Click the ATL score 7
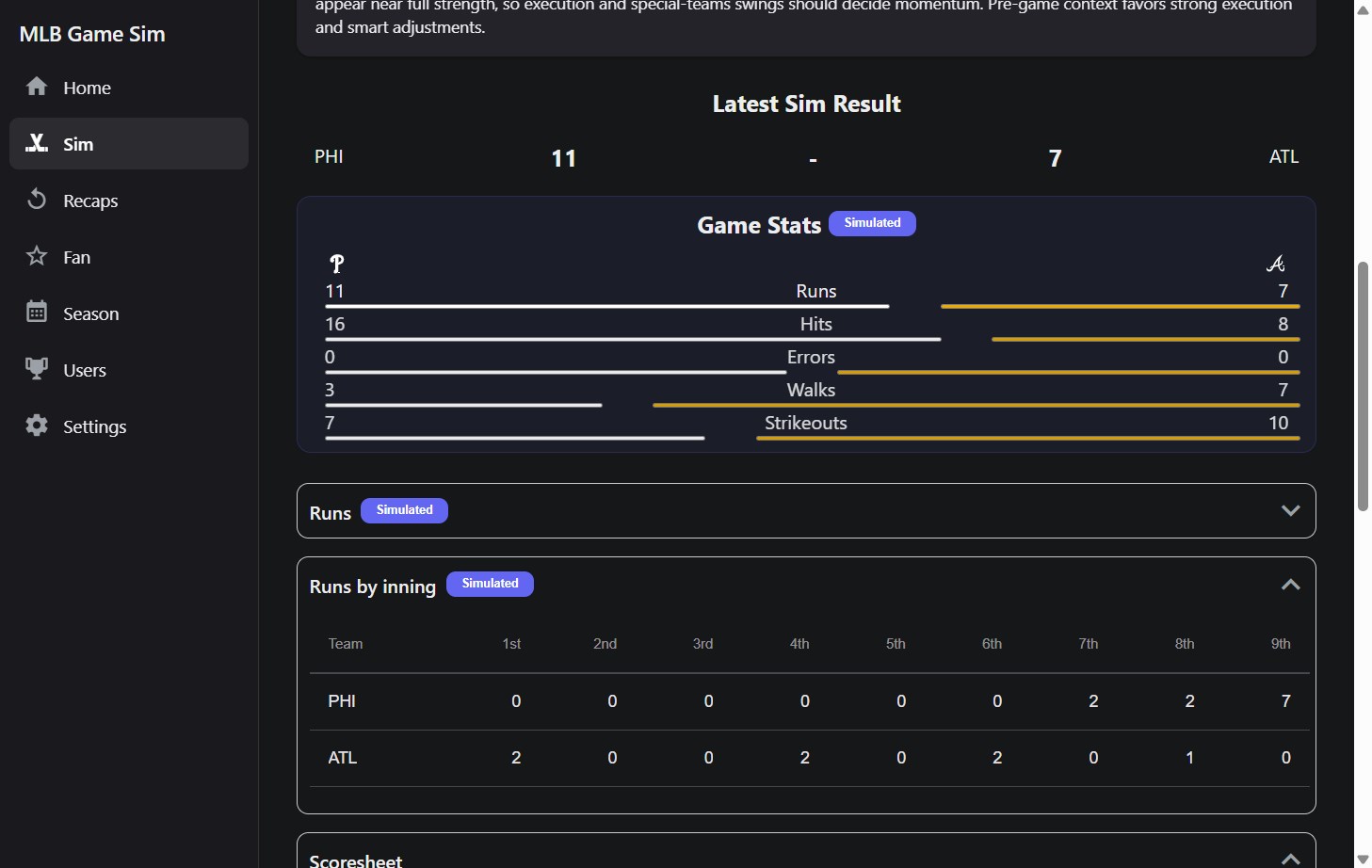Image resolution: width=1372 pixels, height=868 pixels. 1055,158
